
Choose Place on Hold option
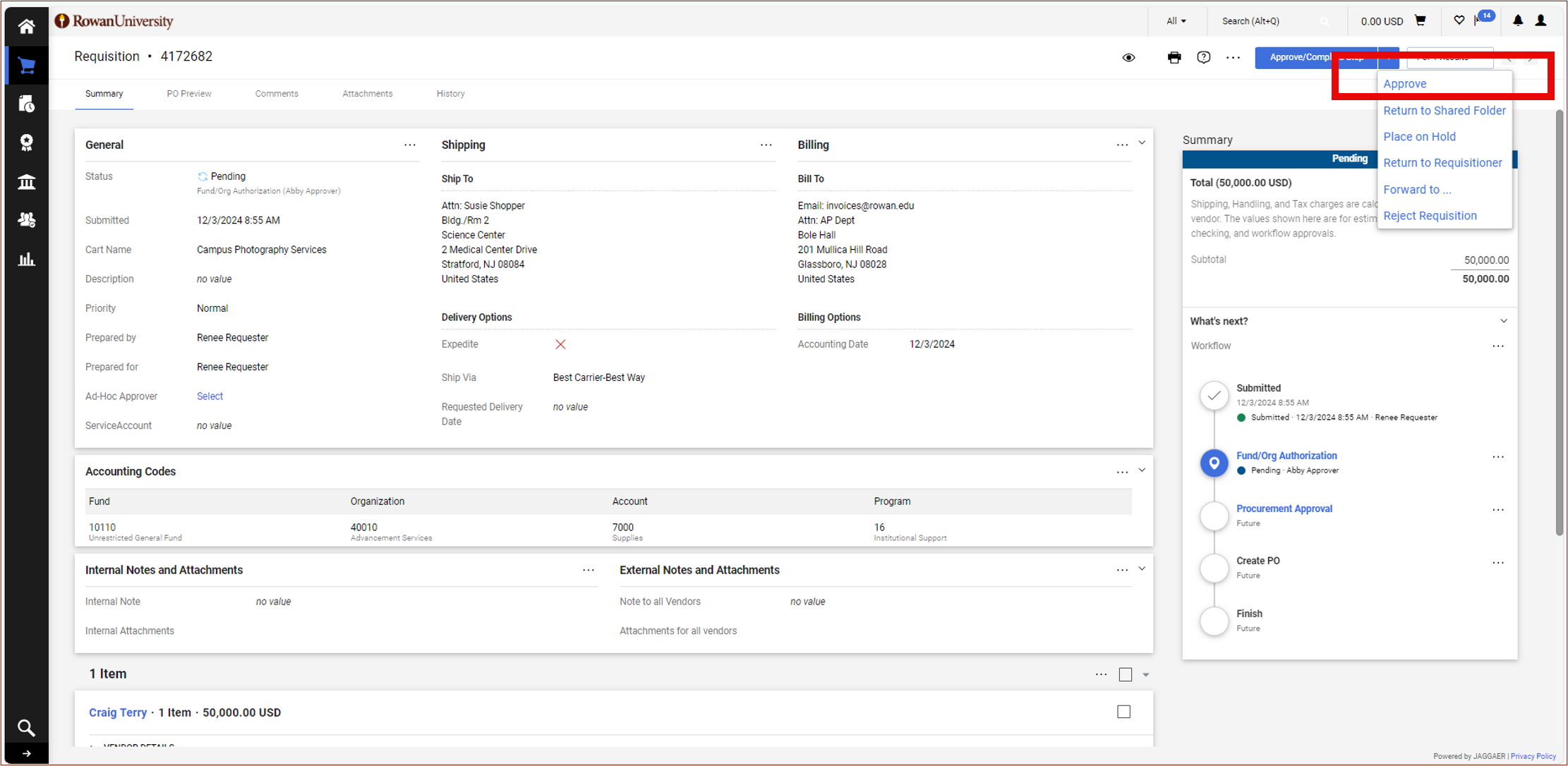[1419, 137]
